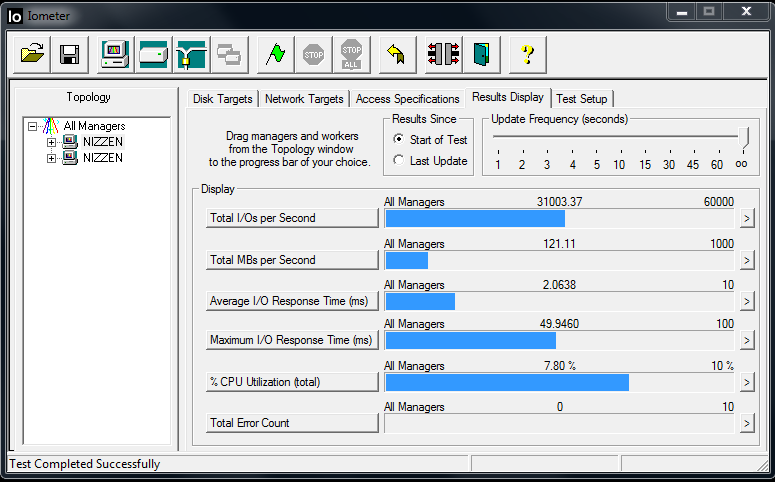The width and height of the screenshot is (775, 482).
Task: Click the Total MBs per Second button
Action: click(x=292, y=260)
